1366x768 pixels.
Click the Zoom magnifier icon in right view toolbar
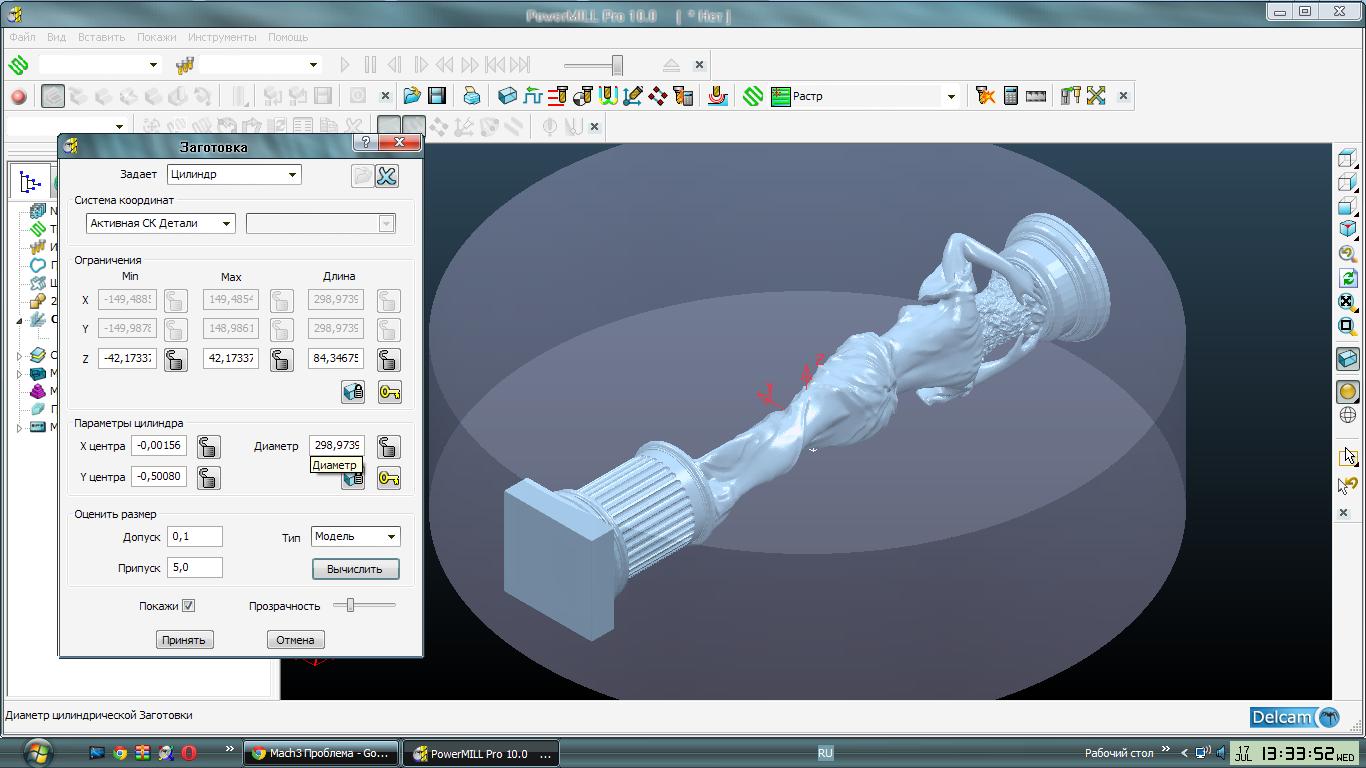(x=1347, y=255)
